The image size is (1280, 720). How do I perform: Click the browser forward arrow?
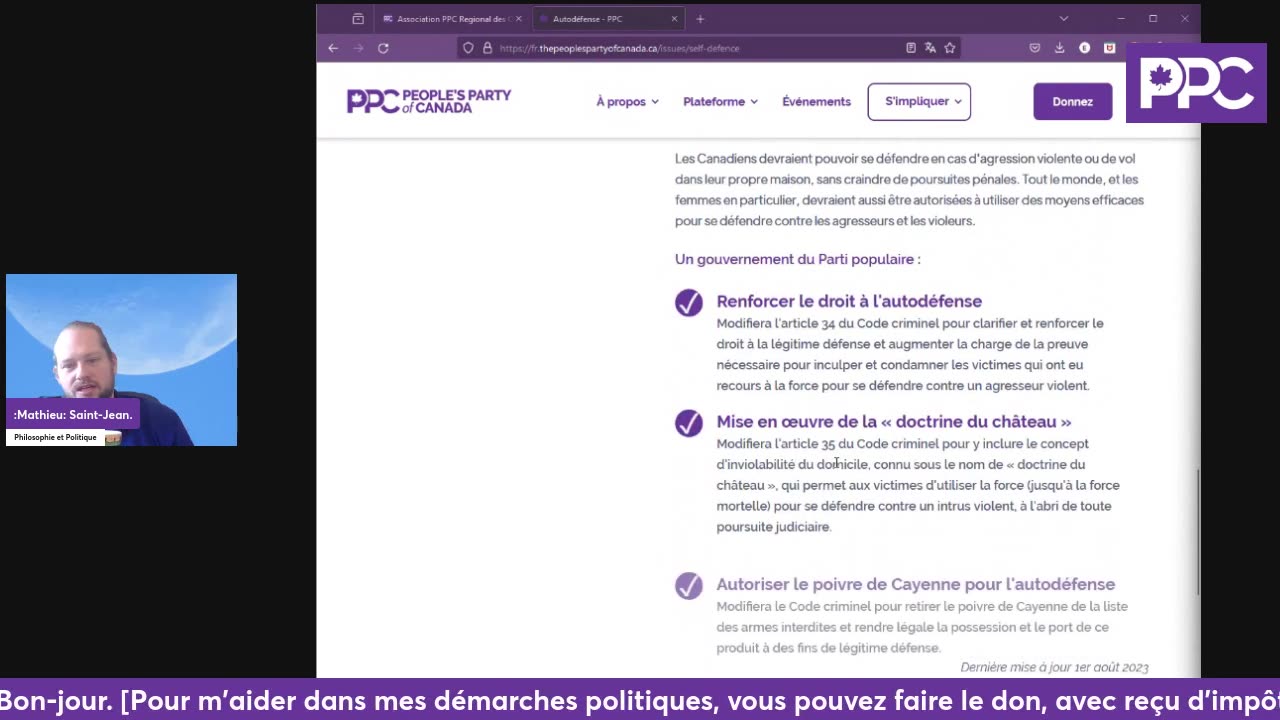tap(358, 48)
